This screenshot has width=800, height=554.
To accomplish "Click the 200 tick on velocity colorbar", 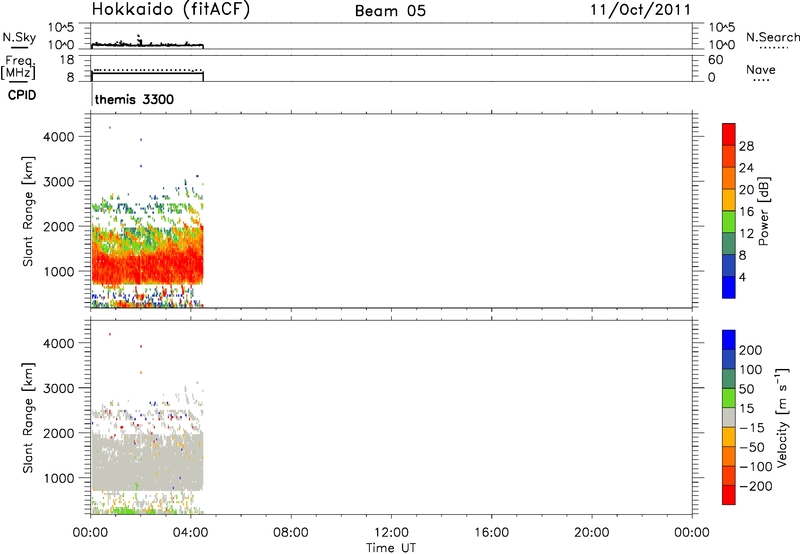I will 751,350.
